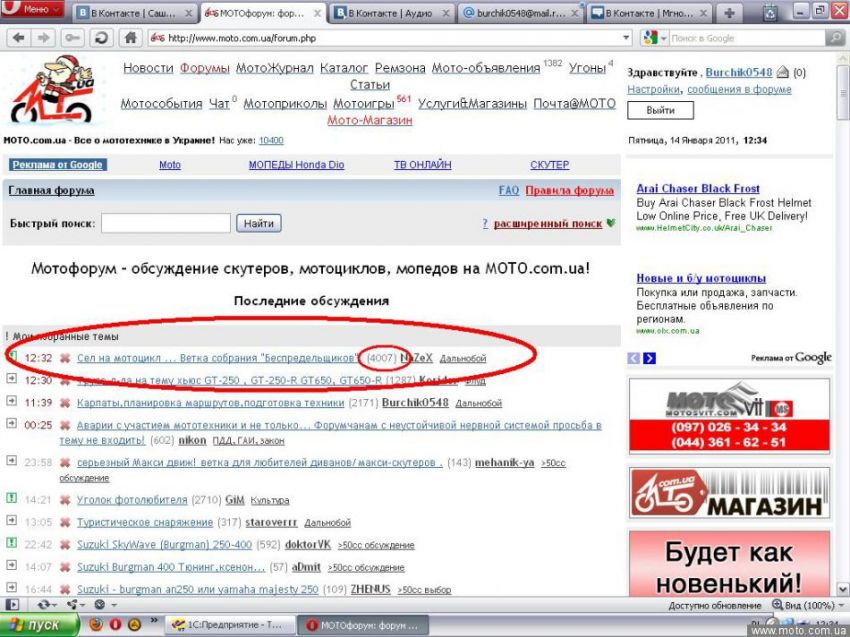Open the Motosvit phone banner ad
The height and width of the screenshot is (637, 850).
[x=729, y=416]
